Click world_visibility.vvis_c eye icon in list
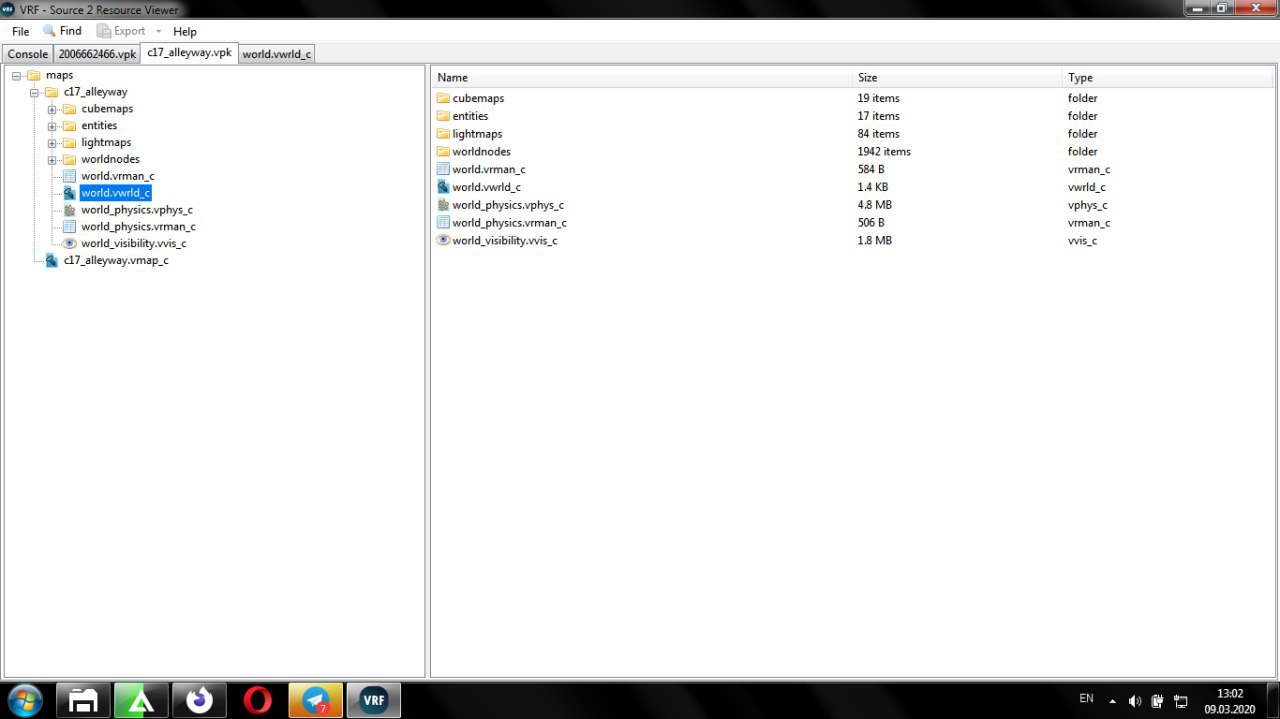Image resolution: width=1280 pixels, height=719 pixels. (444, 240)
